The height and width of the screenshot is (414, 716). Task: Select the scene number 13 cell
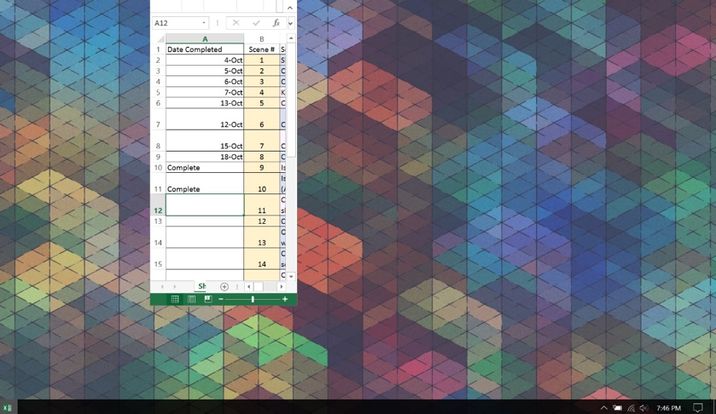[x=262, y=237]
